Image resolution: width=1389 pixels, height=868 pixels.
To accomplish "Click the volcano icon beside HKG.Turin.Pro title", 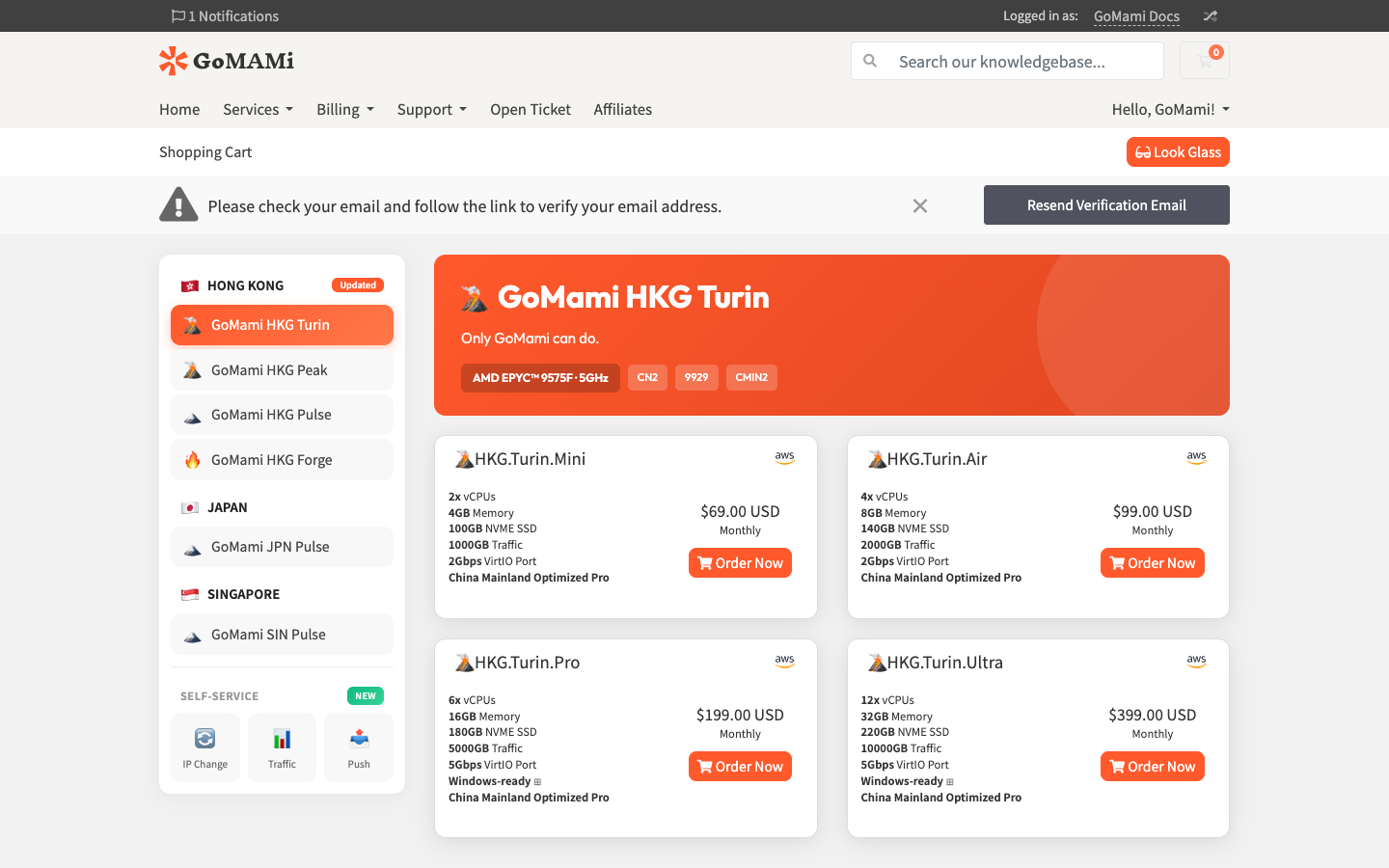I will (464, 663).
